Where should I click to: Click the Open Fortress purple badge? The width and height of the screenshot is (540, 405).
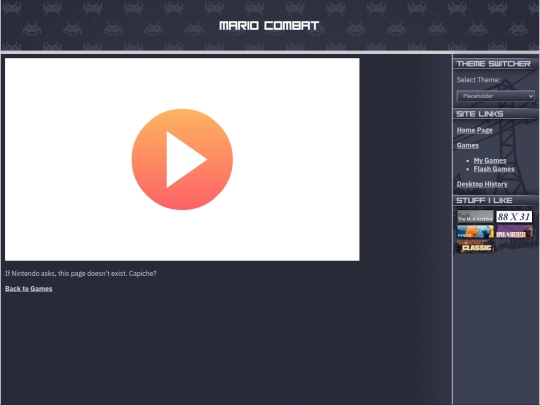pyautogui.click(x=514, y=232)
